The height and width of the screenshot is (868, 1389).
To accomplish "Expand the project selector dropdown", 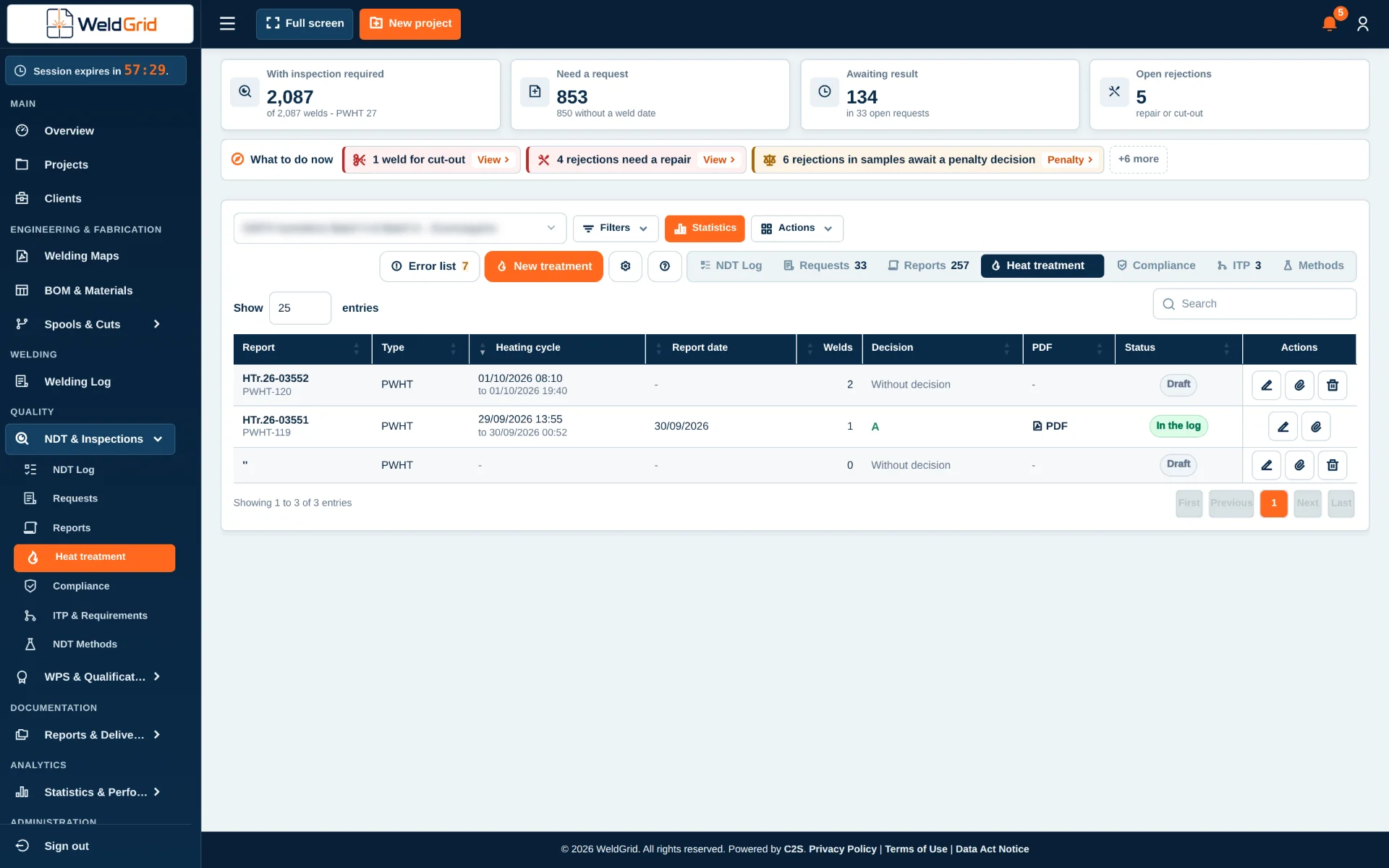I will pos(399,228).
